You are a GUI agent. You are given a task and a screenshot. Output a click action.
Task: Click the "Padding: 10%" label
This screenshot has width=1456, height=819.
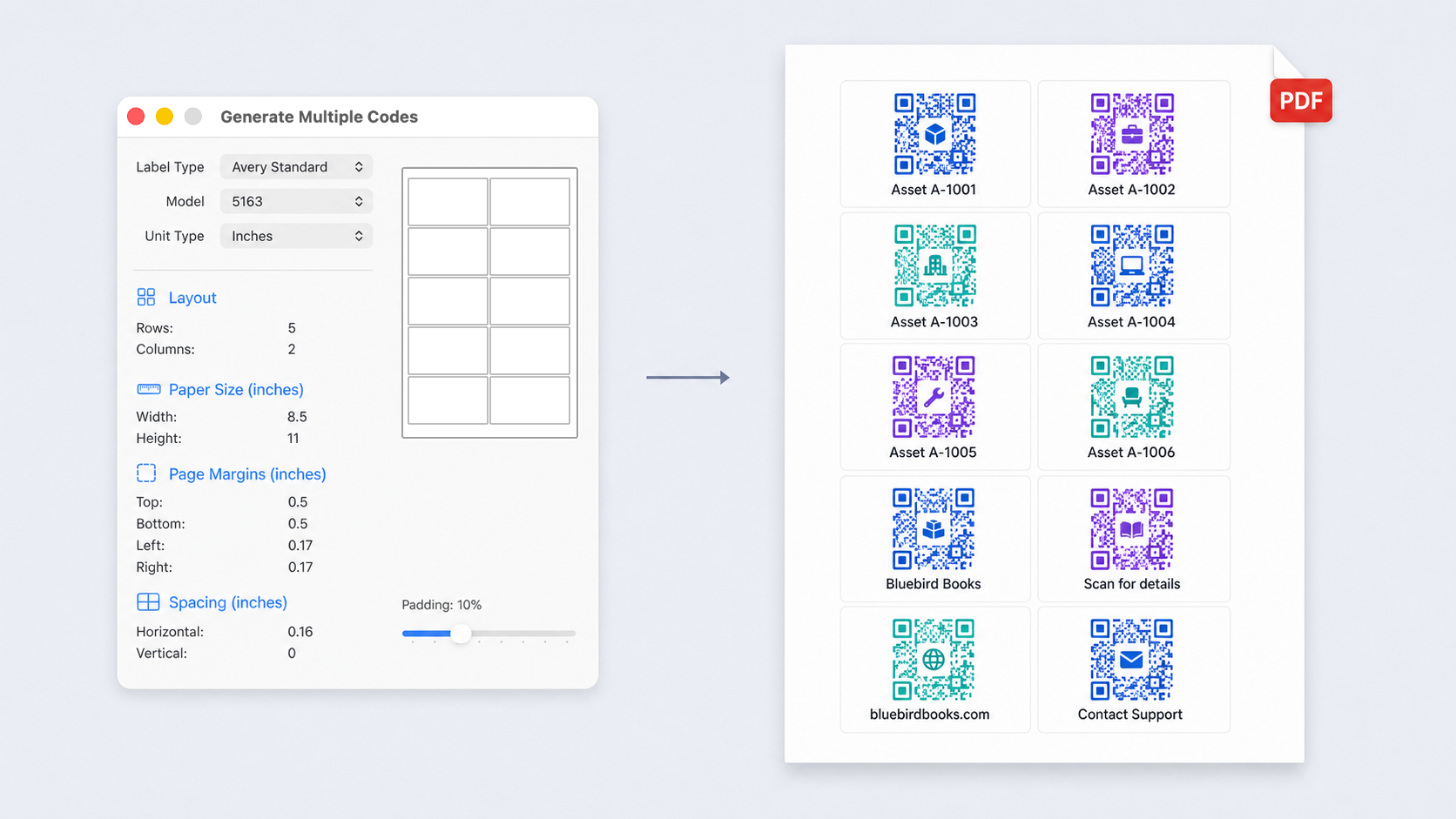pos(442,605)
